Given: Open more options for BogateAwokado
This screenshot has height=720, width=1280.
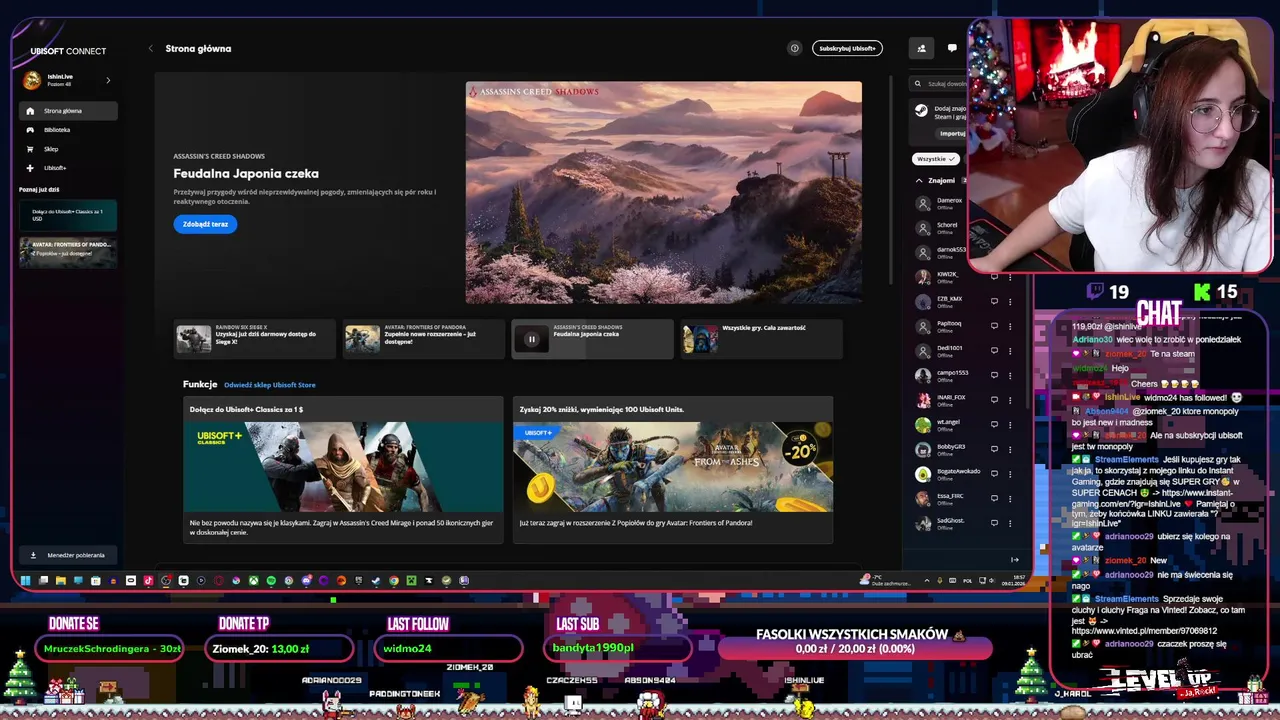Looking at the screenshot, I should (1010, 474).
